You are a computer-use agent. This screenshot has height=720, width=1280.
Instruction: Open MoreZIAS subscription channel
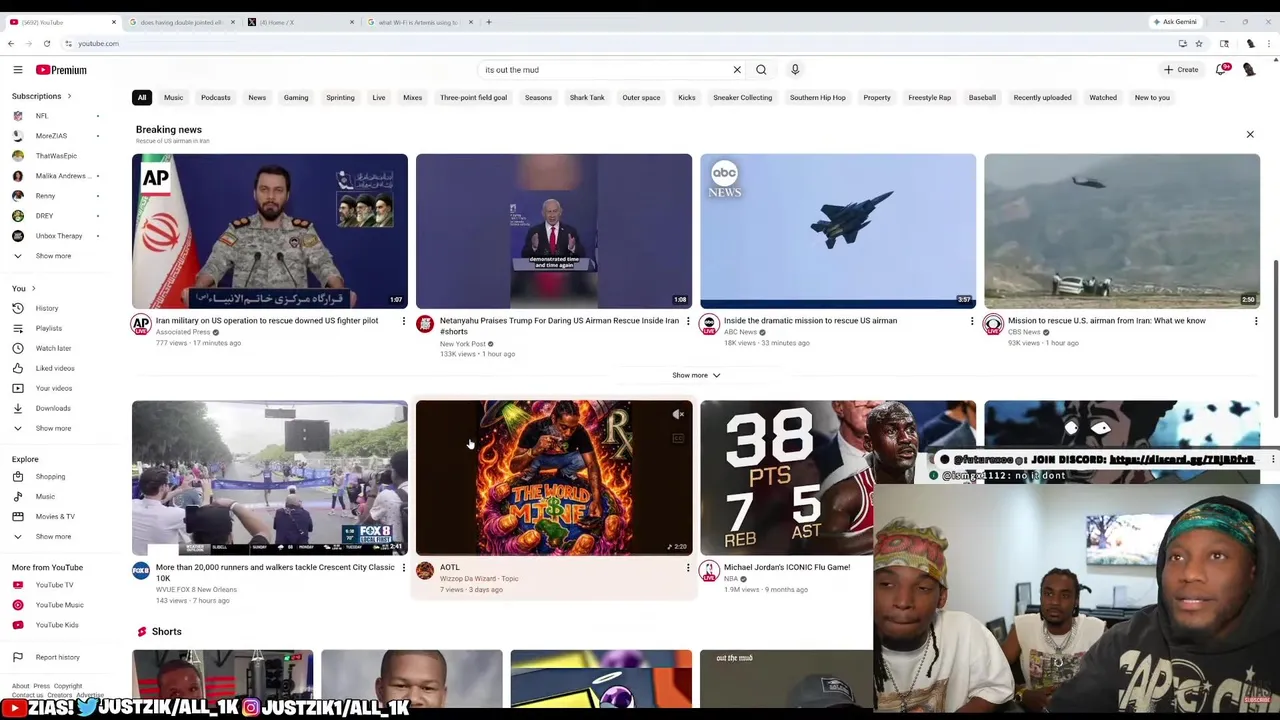point(51,136)
